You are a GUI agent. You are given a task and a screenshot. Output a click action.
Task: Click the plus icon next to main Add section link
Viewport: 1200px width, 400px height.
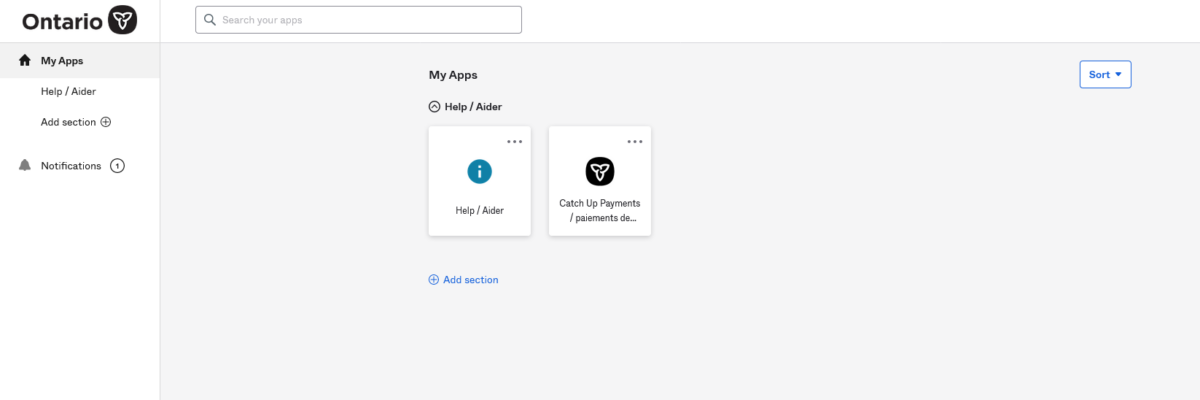[x=434, y=280]
